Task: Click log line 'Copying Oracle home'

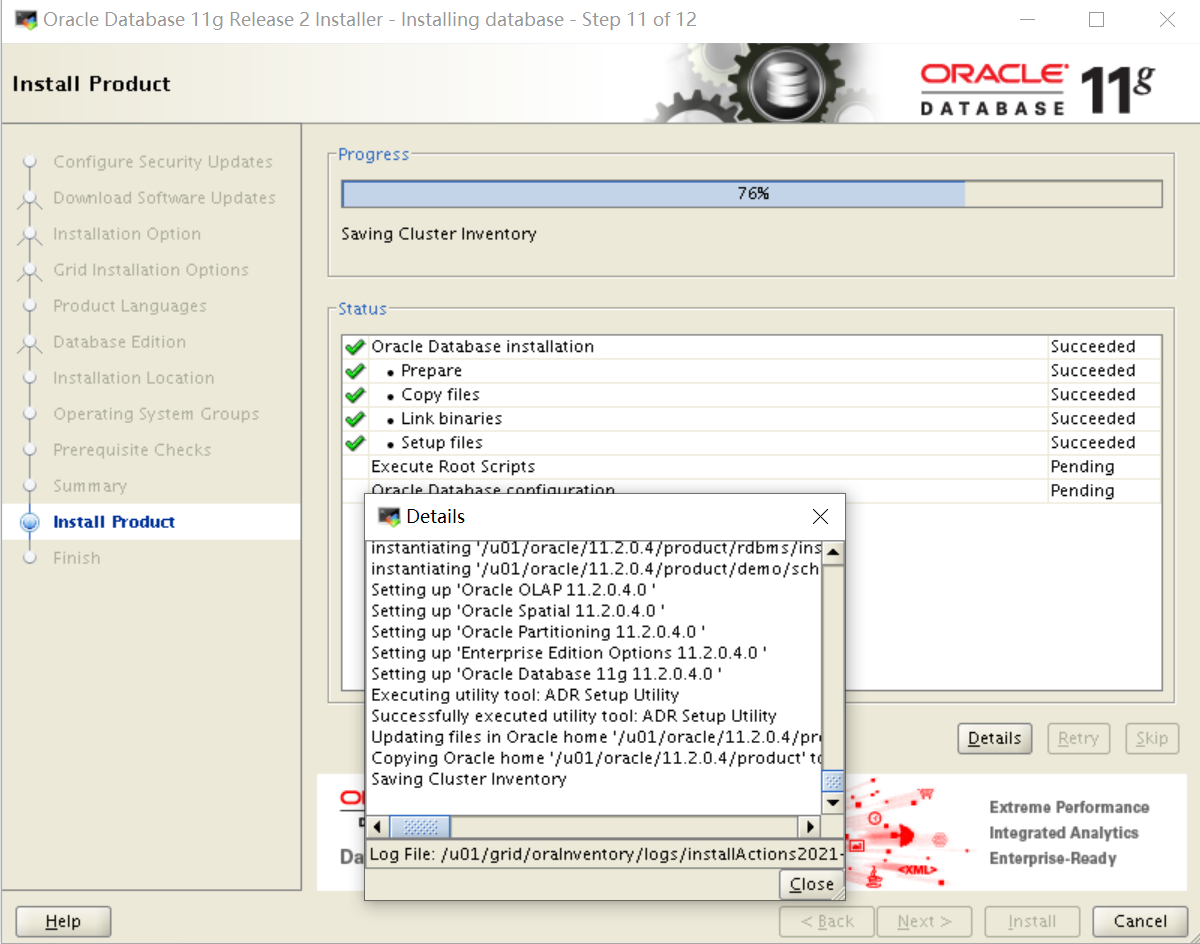Action: click(x=597, y=758)
